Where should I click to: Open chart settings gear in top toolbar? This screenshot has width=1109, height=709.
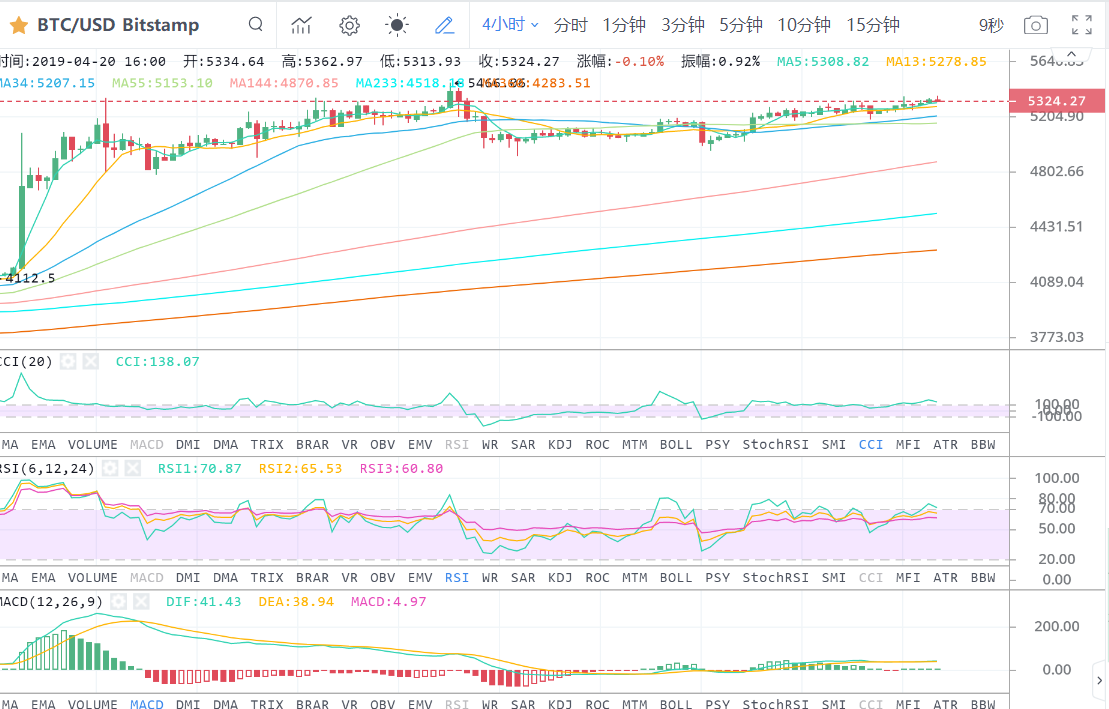pyautogui.click(x=349, y=25)
